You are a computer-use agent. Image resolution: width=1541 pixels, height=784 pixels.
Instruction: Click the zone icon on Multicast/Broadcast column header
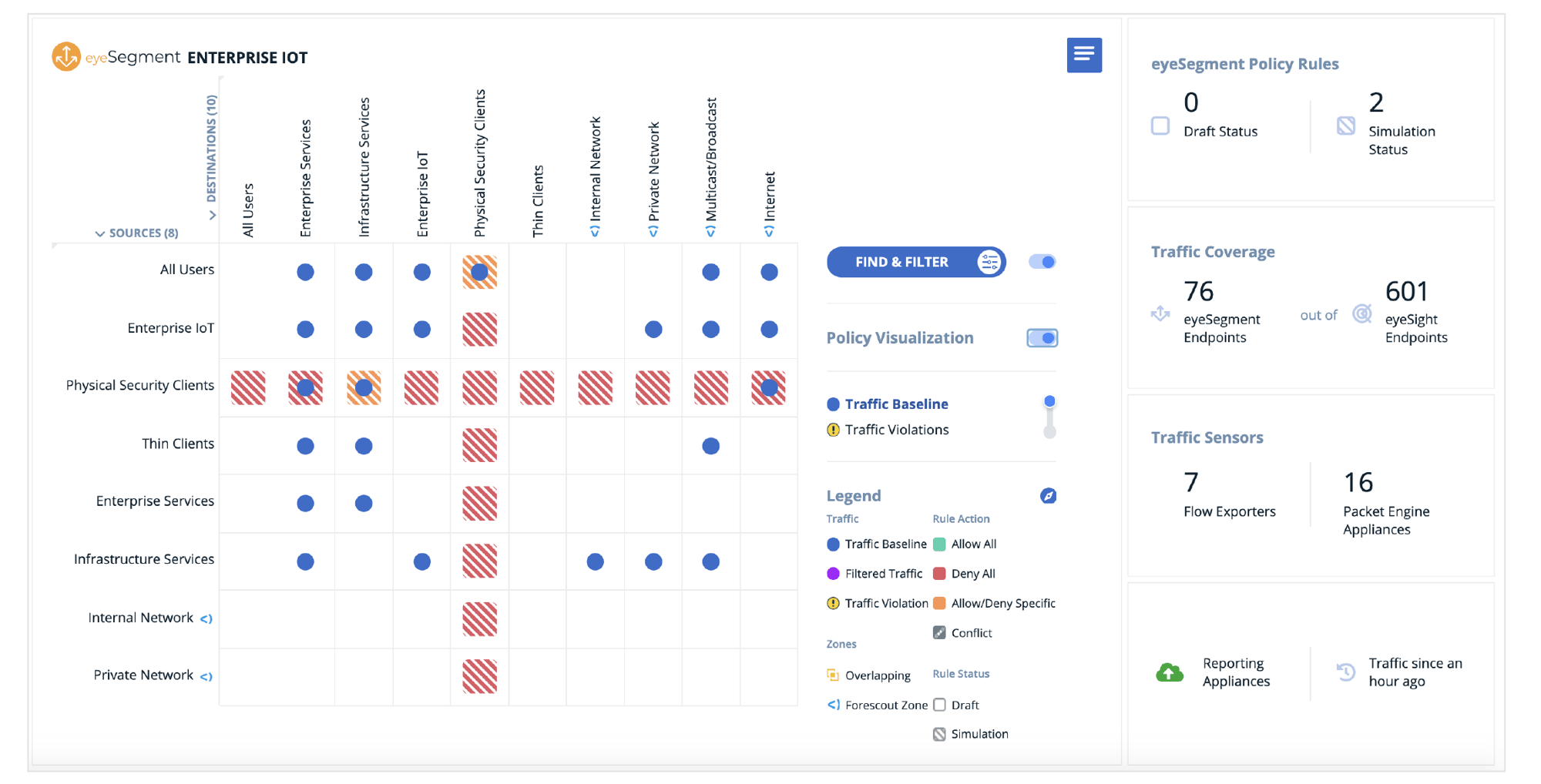(710, 231)
